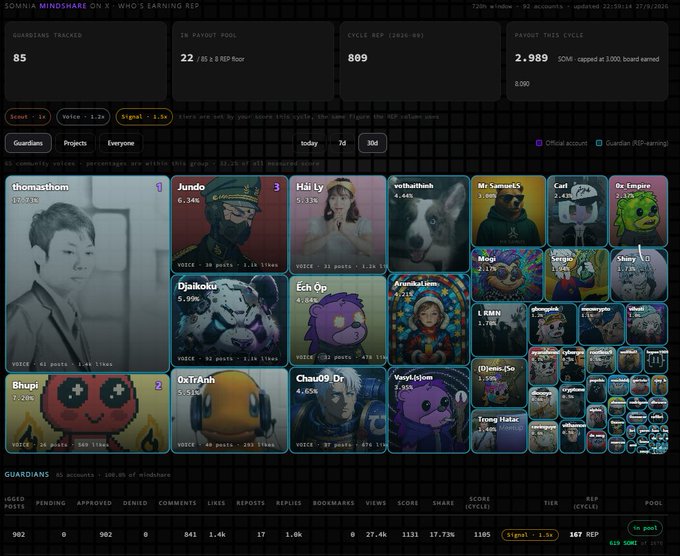This screenshot has width=680, height=556.
Task: Sort by the SHARE column header
Action: 443,503
